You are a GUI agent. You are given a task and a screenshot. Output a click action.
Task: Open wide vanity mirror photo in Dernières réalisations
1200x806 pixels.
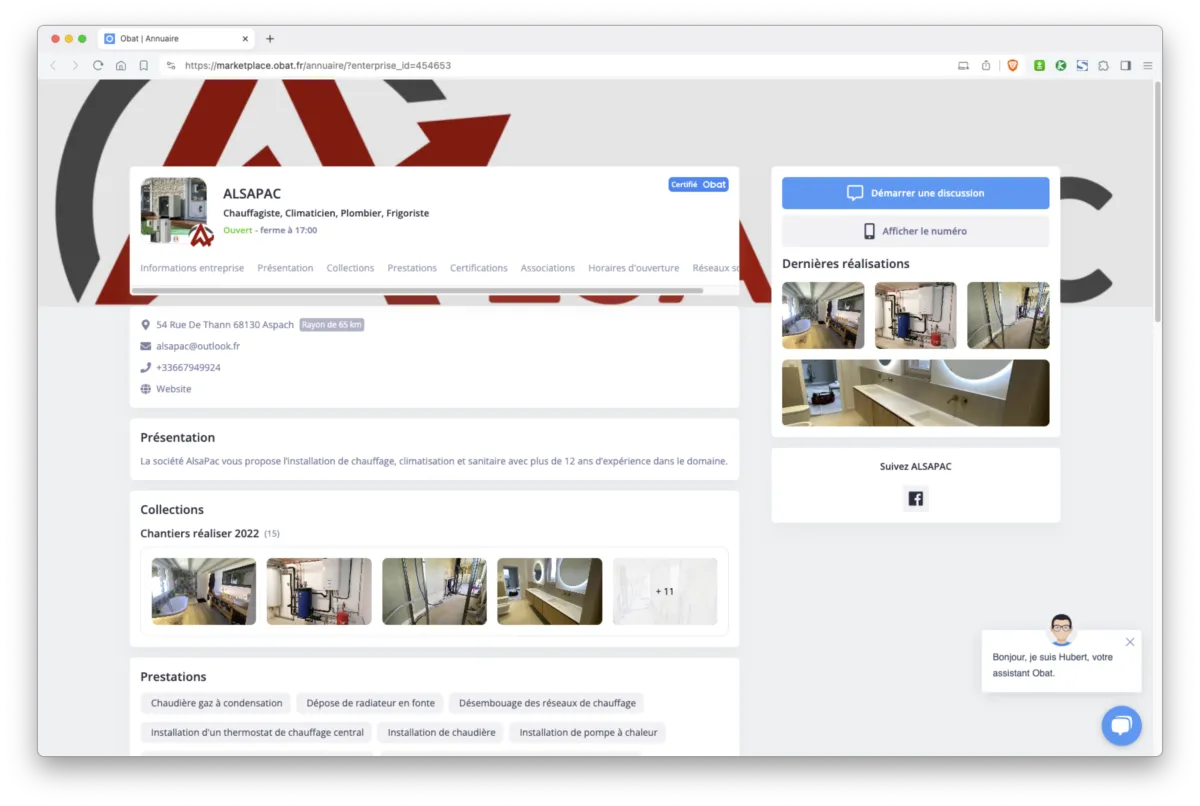click(915, 393)
